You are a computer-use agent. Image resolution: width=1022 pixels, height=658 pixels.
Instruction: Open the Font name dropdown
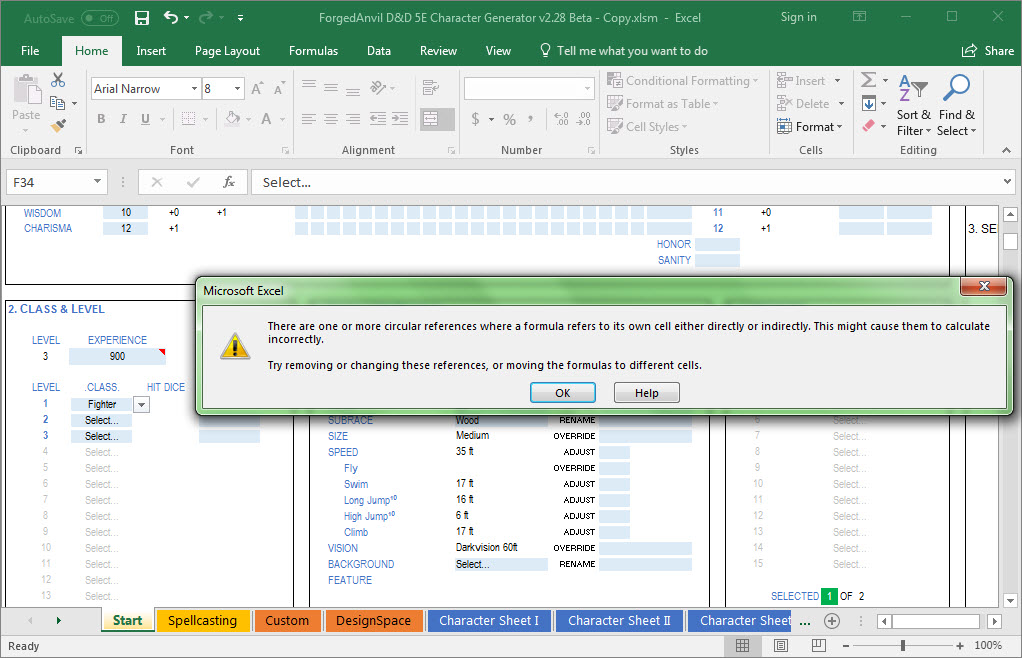tap(194, 89)
